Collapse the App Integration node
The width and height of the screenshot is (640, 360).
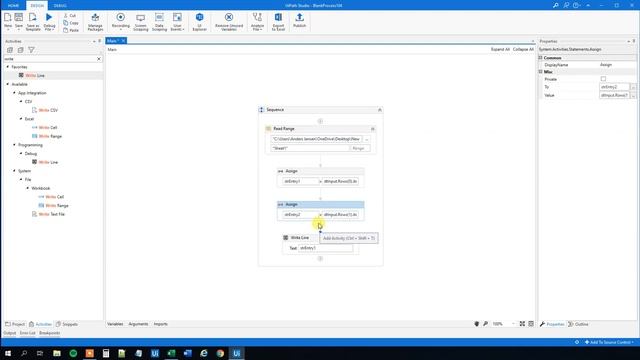pyautogui.click(x=14, y=93)
